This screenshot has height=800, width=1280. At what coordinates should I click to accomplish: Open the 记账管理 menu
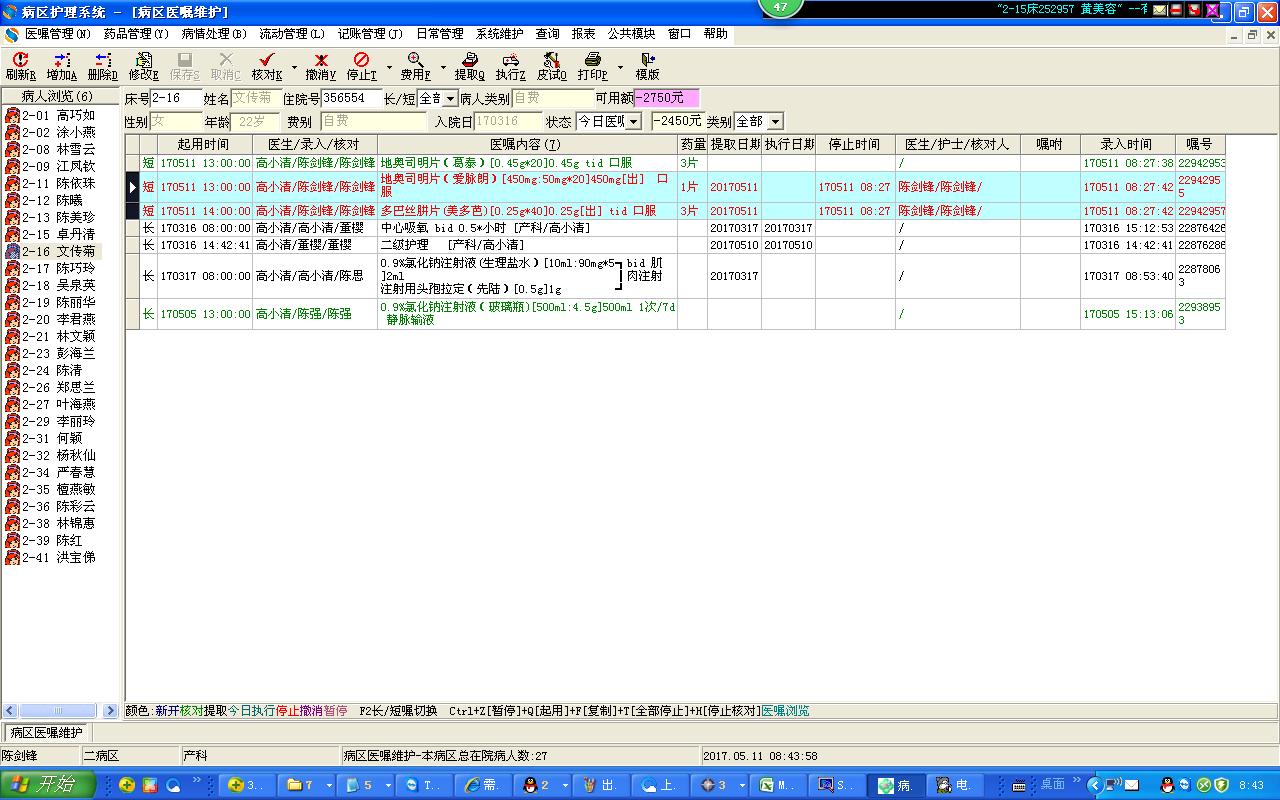(370, 34)
